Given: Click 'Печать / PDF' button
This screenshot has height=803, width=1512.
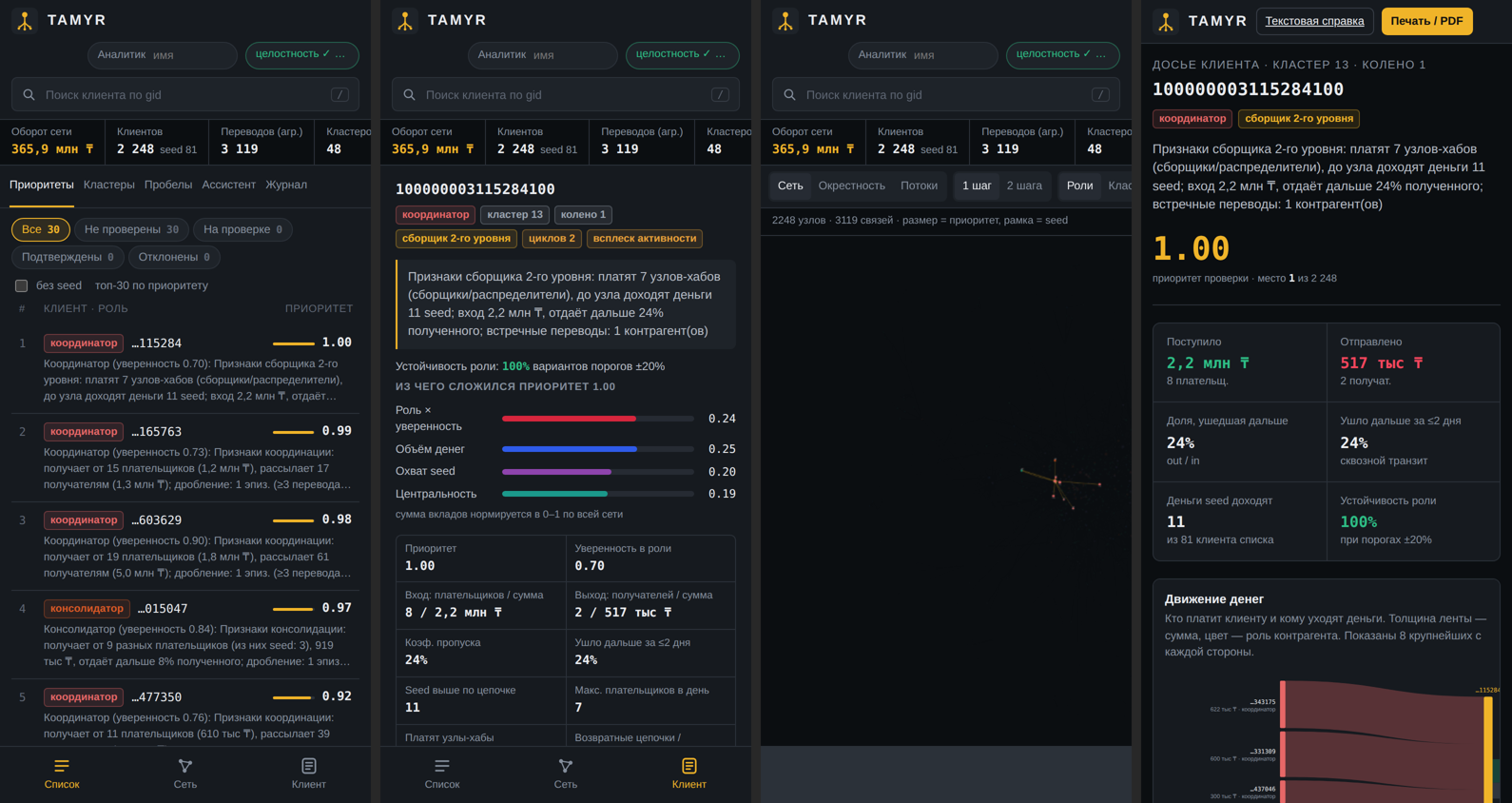Looking at the screenshot, I should [1426, 21].
